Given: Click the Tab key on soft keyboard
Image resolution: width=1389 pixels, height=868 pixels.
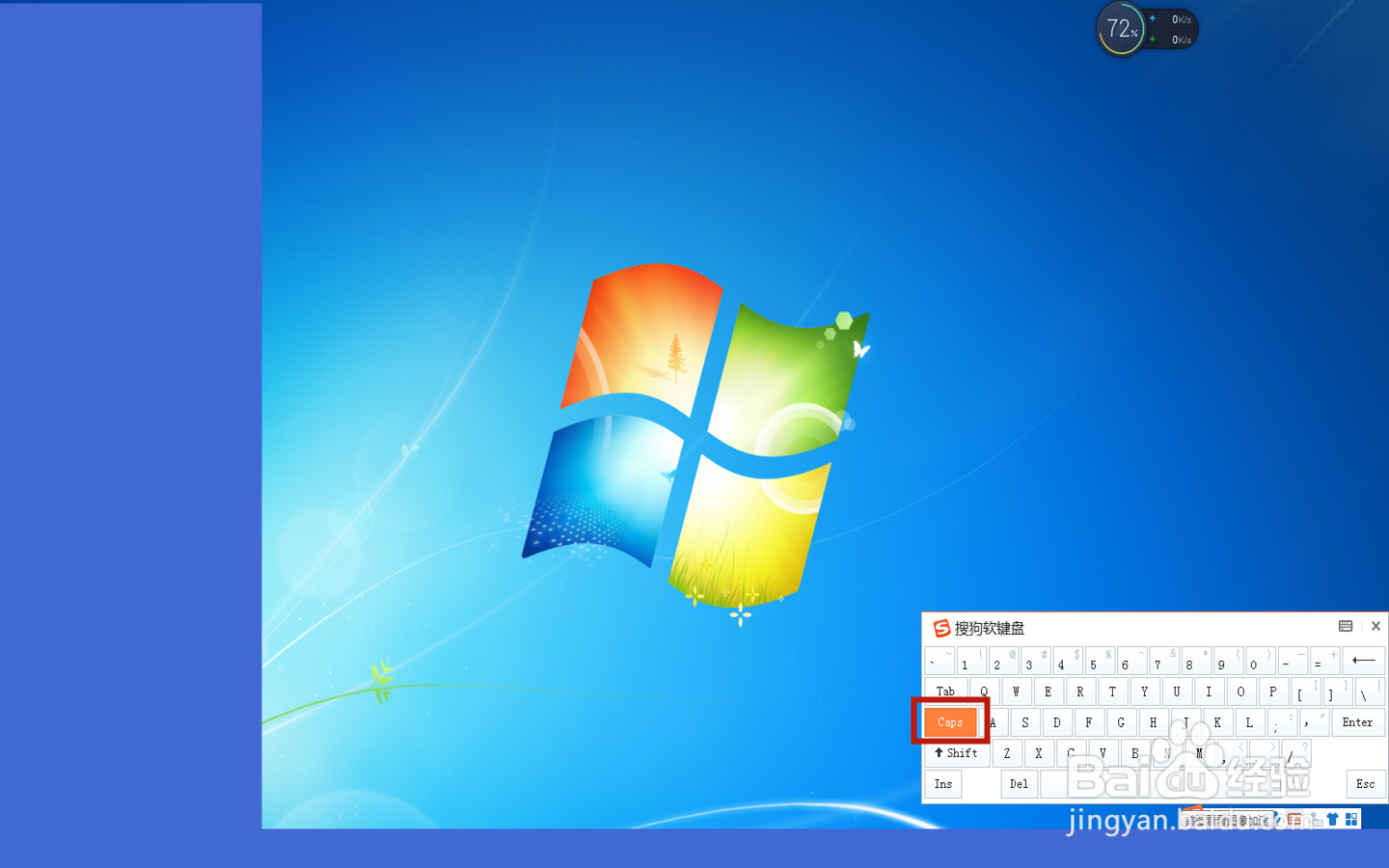Looking at the screenshot, I should click(945, 692).
